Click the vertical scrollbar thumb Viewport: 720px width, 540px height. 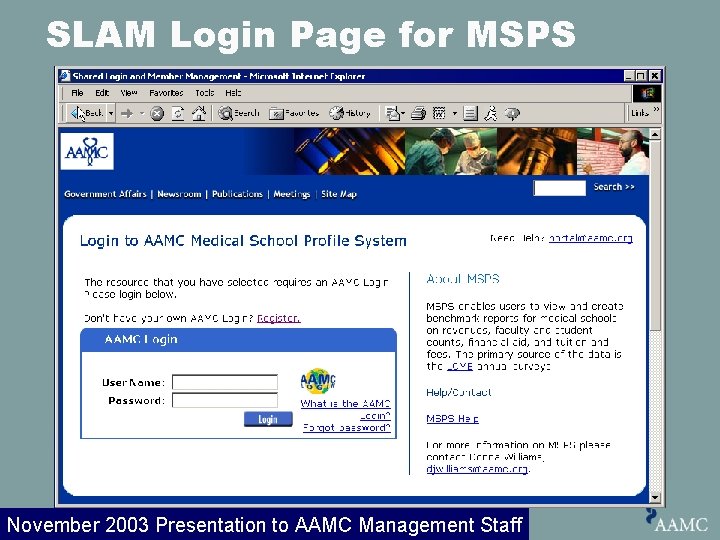(655, 235)
